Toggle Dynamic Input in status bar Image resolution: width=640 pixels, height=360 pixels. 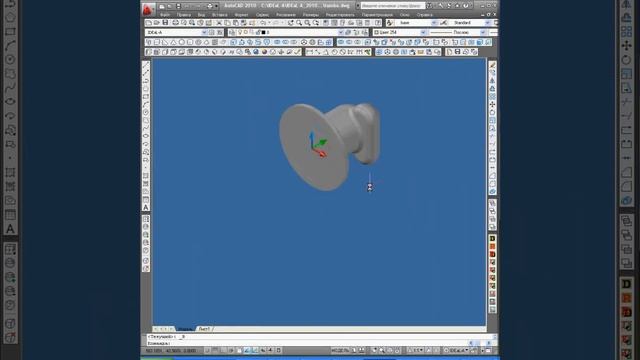tap(263, 351)
